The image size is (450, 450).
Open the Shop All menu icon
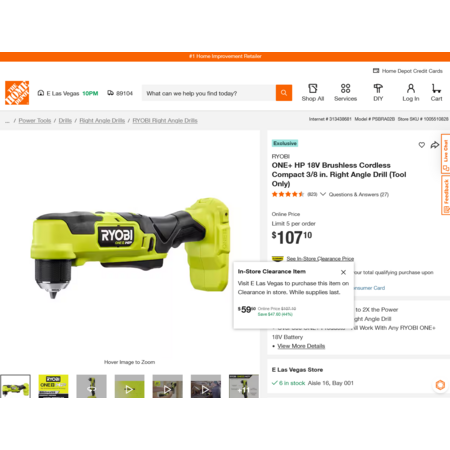pyautogui.click(x=313, y=88)
